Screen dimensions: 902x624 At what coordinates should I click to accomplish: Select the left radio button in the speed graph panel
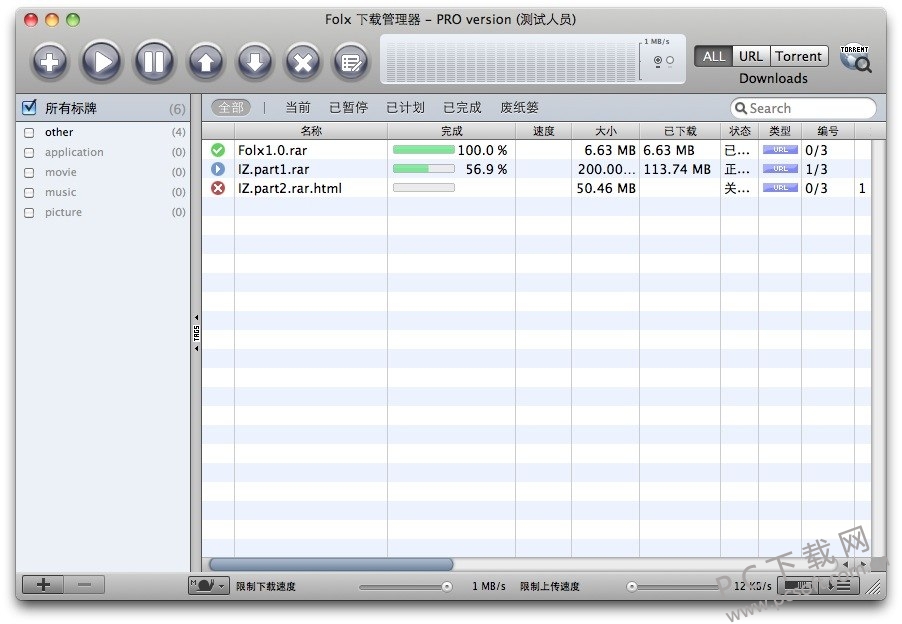(658, 60)
